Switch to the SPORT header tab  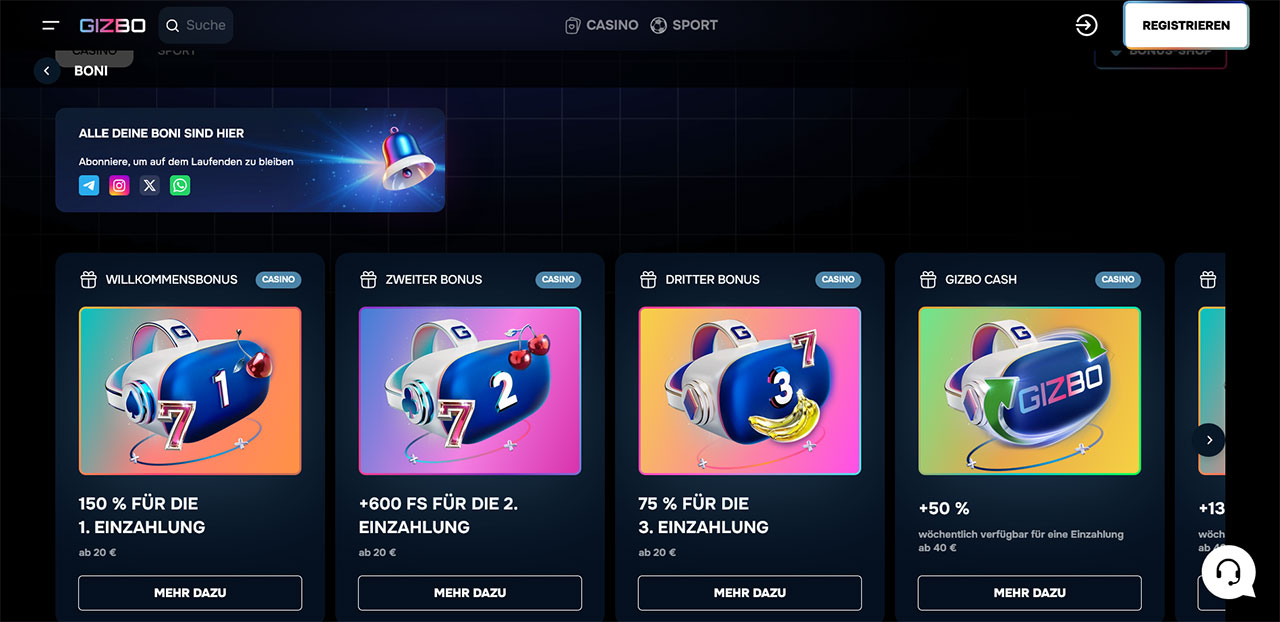click(x=684, y=25)
